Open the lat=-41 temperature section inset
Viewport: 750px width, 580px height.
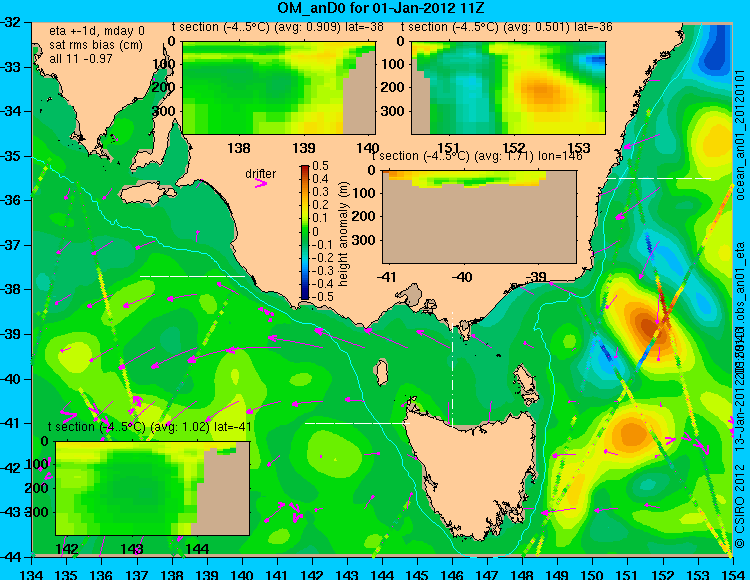[153, 488]
